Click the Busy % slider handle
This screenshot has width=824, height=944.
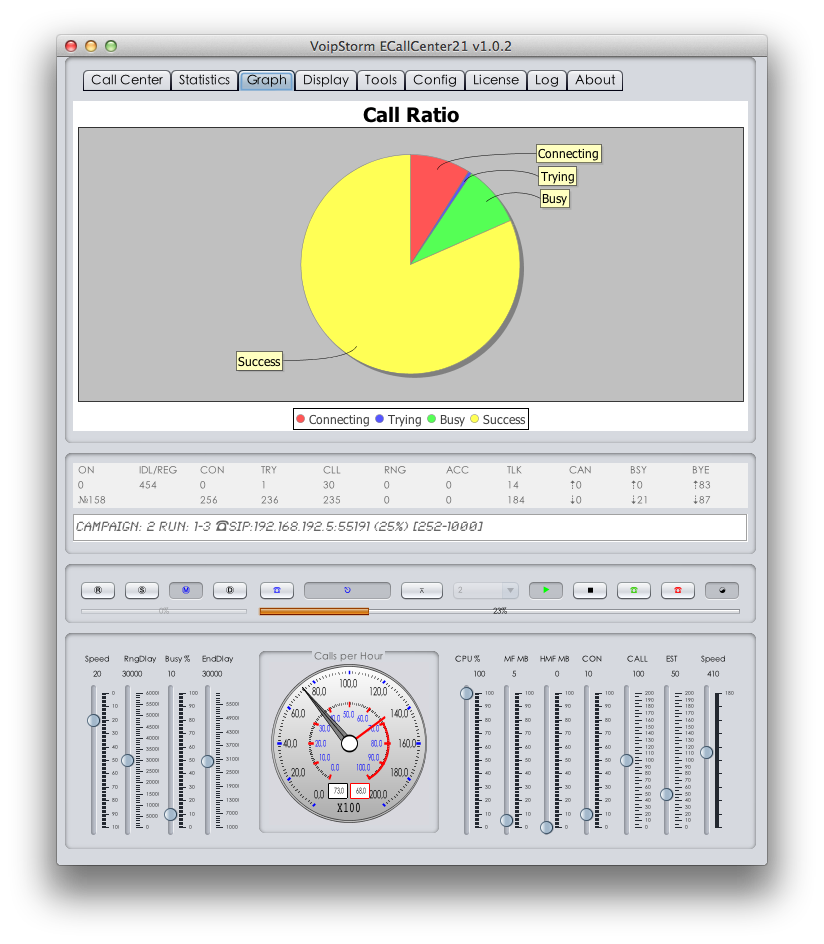(171, 814)
